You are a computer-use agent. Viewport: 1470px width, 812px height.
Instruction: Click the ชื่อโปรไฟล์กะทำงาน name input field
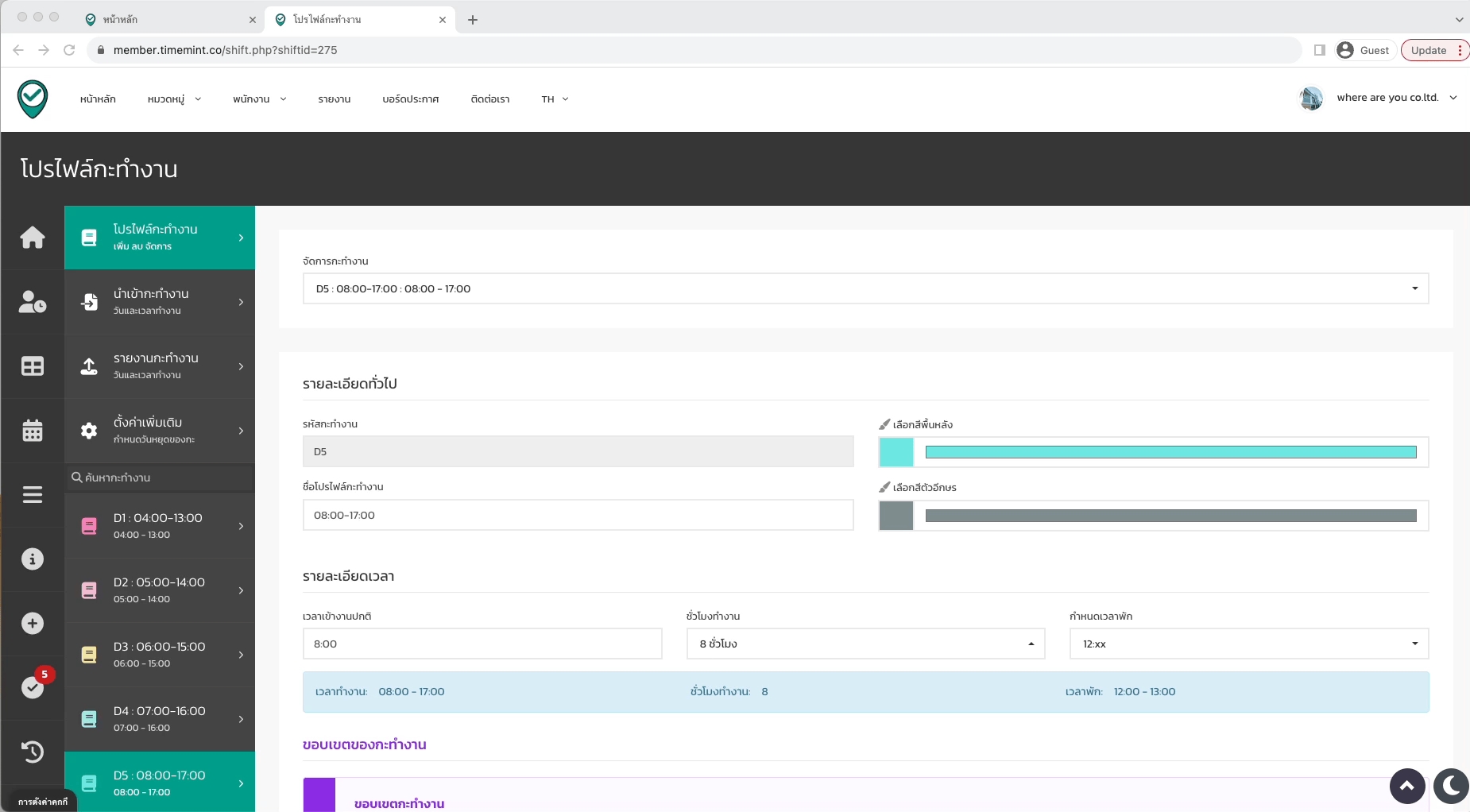tap(578, 515)
